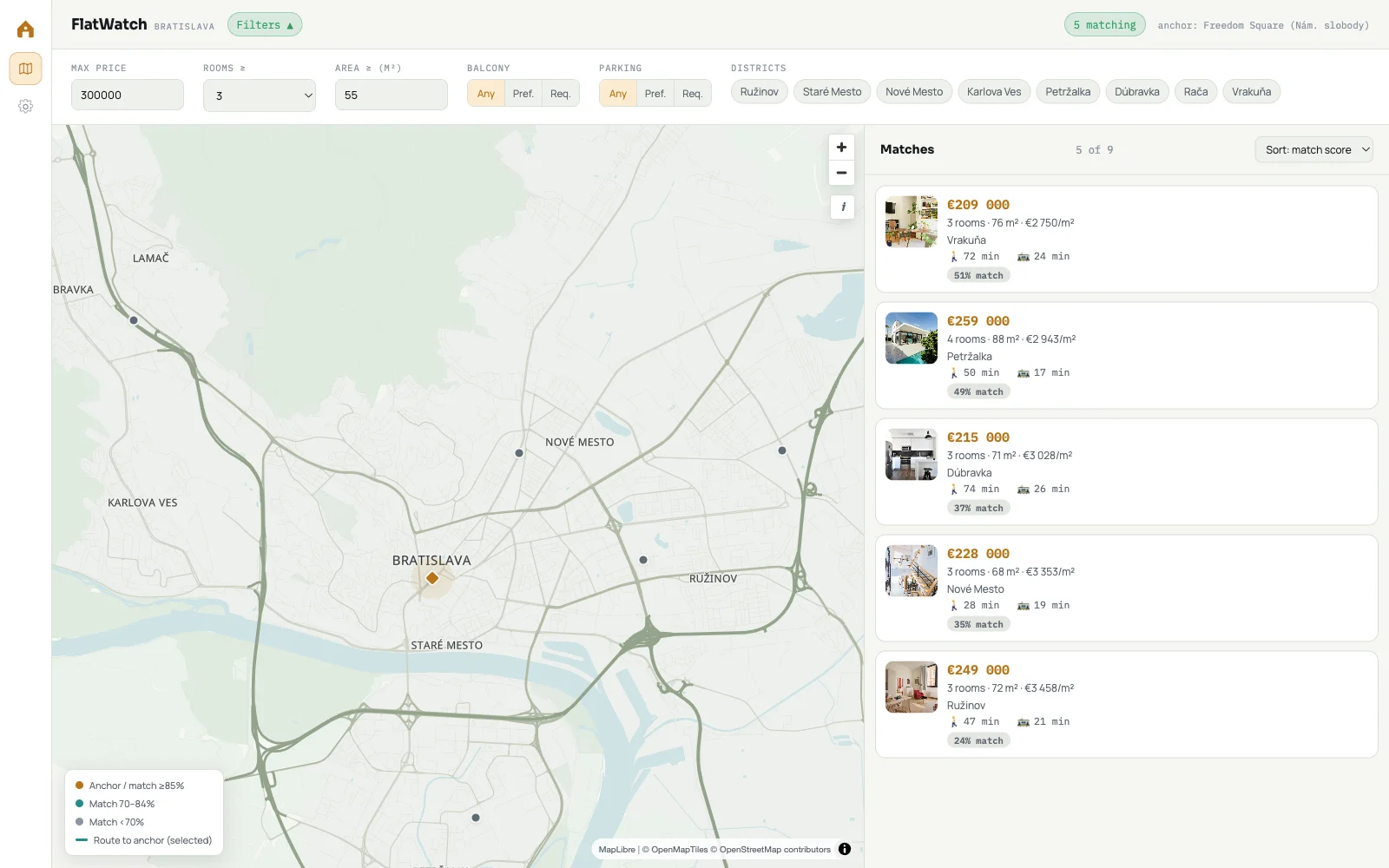This screenshot has width=1389, height=868.
Task: Set Parking filter to Pref.
Action: click(655, 94)
